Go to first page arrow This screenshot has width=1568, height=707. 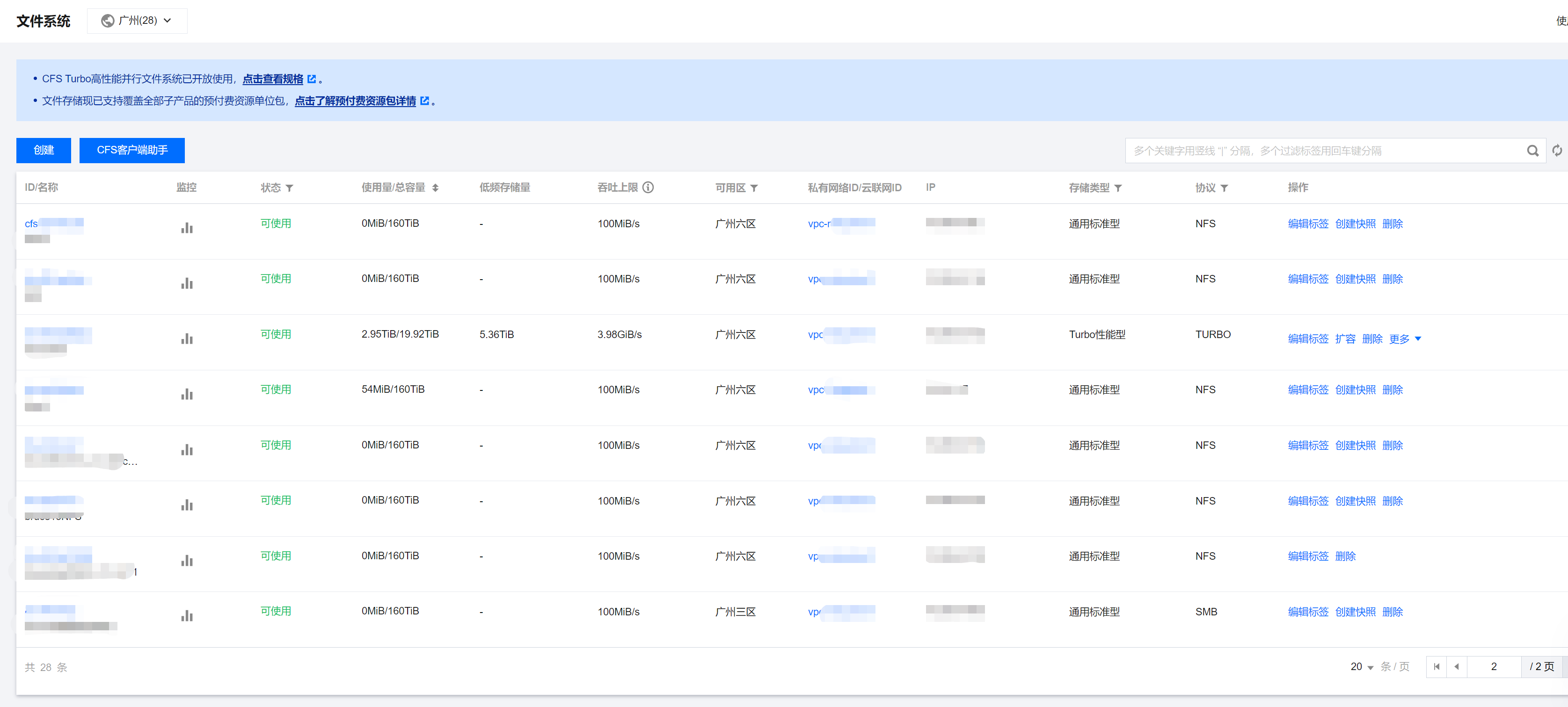click(x=1437, y=666)
